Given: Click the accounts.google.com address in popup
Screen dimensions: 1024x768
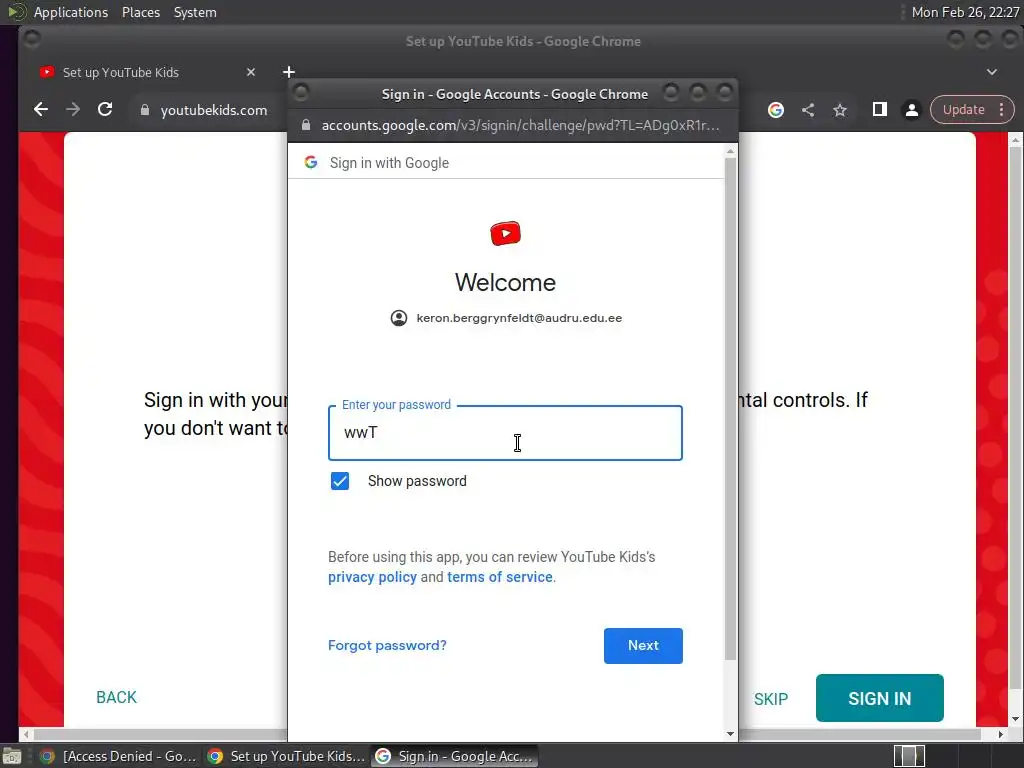Looking at the screenshot, I should [520, 125].
